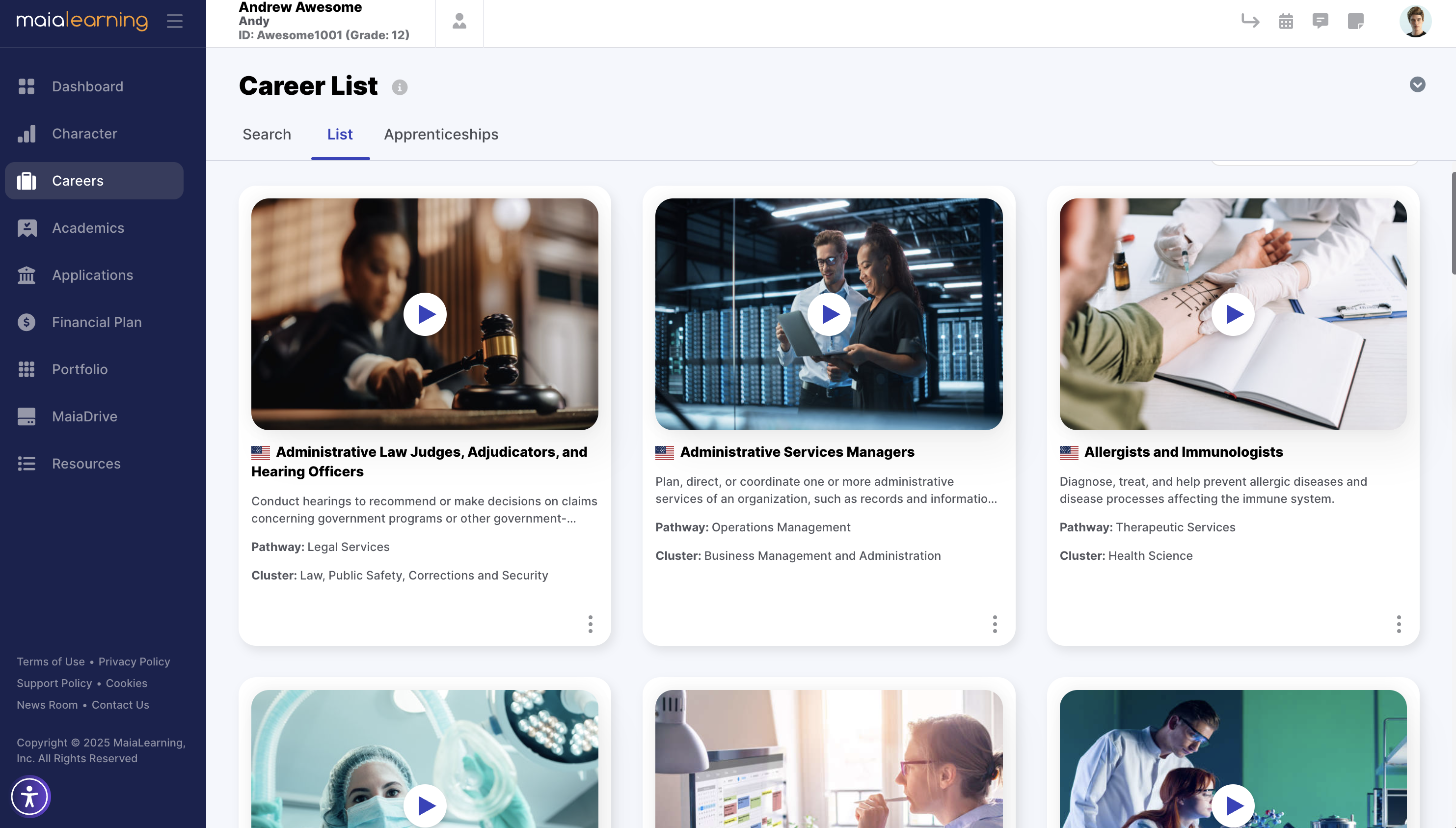Play the Administrative Services Managers video
The height and width of the screenshot is (828, 1456).
pos(829,314)
